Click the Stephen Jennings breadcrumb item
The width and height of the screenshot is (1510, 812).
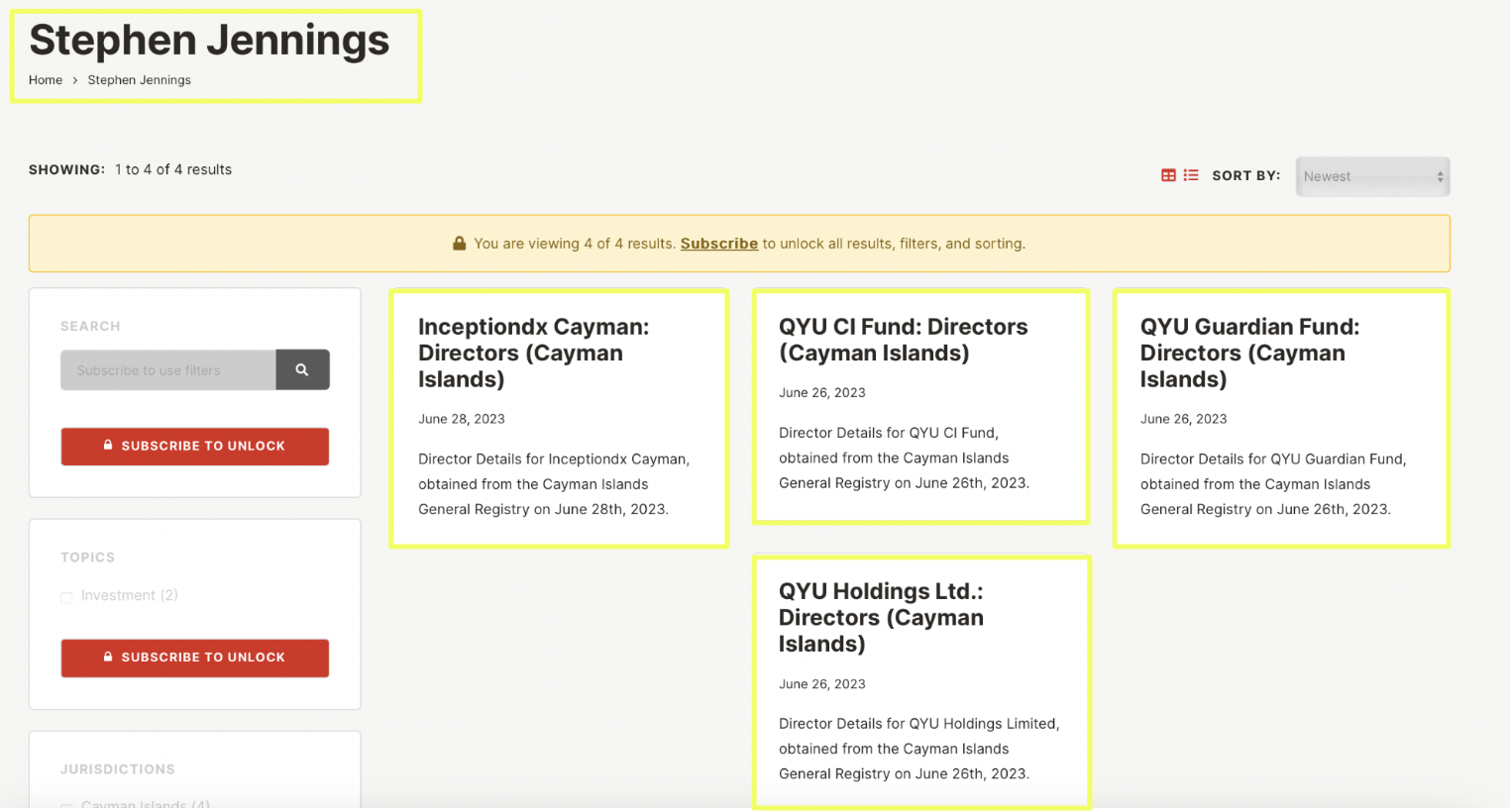140,80
